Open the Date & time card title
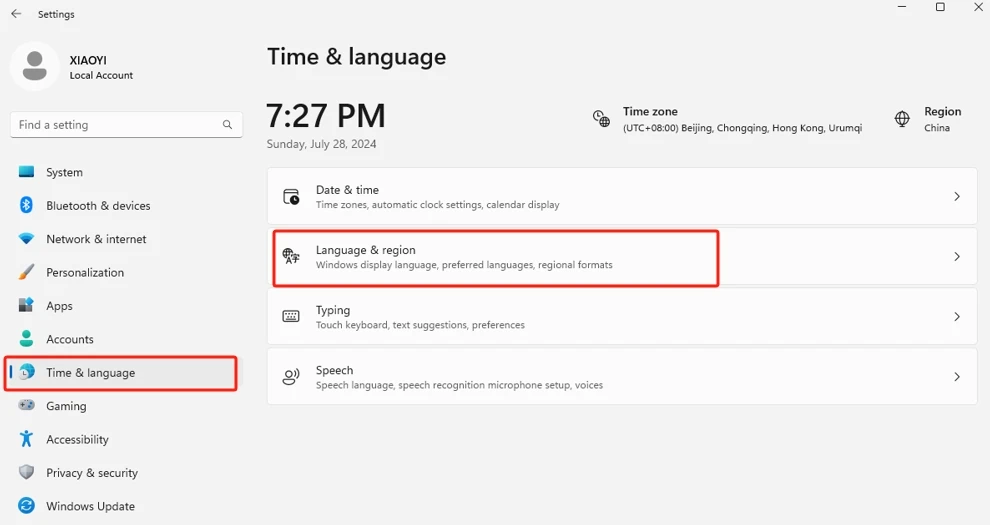 [x=347, y=190]
